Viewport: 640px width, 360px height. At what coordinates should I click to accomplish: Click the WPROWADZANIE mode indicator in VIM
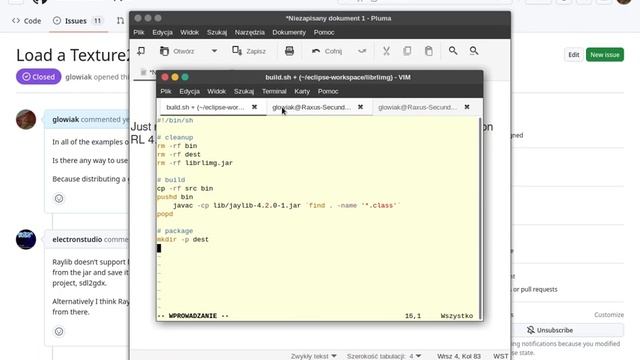[193, 316]
